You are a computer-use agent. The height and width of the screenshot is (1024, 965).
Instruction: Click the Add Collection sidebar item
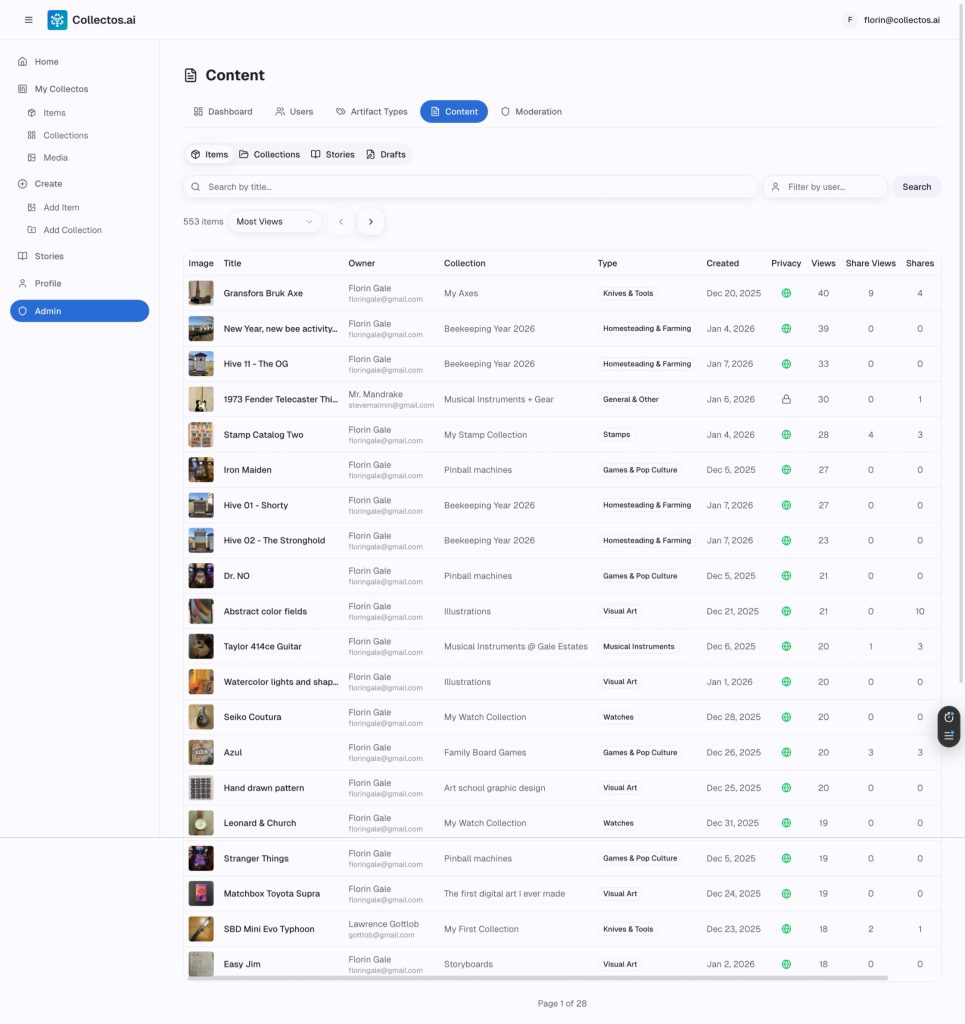point(72,230)
